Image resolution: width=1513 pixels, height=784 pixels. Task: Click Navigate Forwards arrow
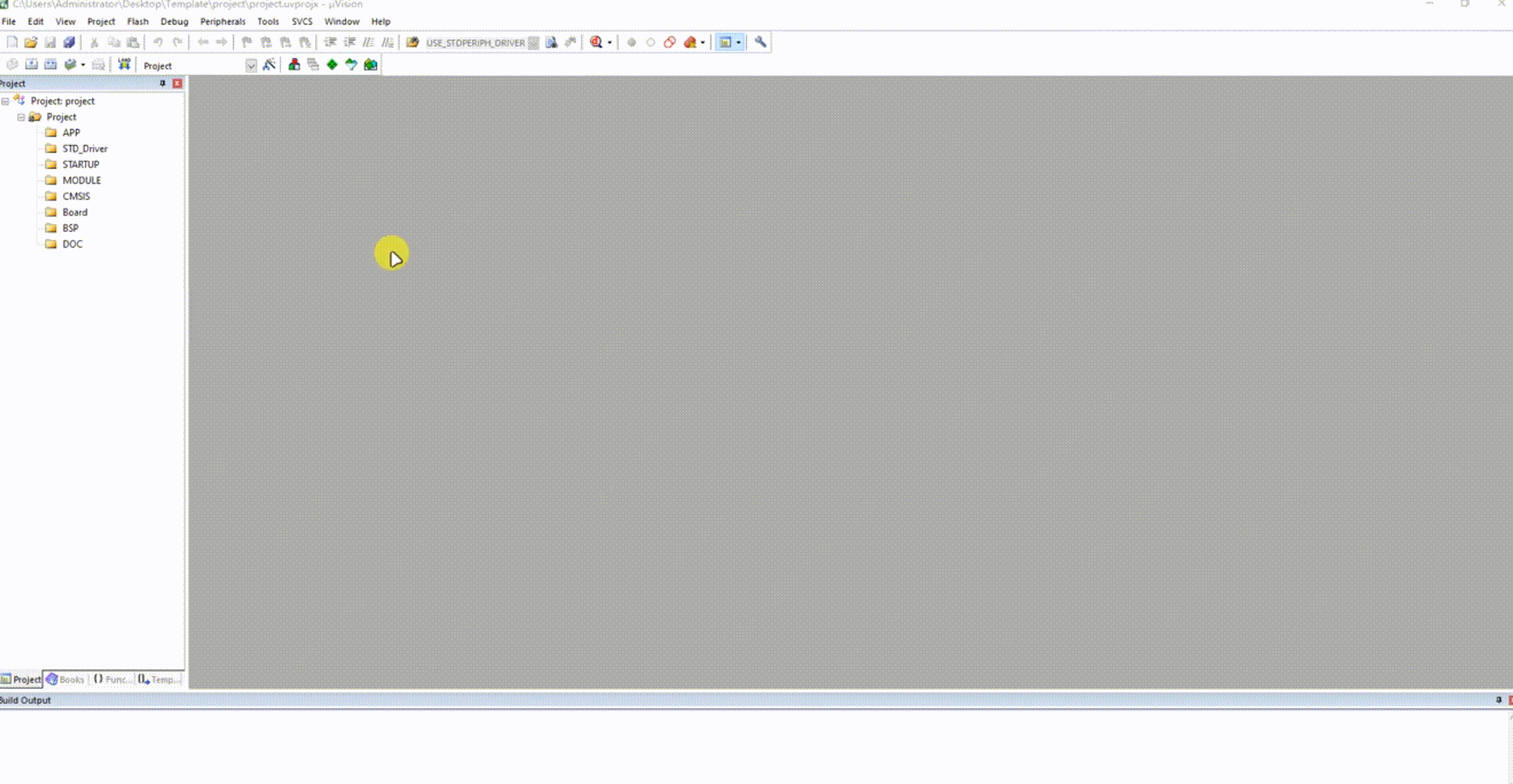(222, 42)
